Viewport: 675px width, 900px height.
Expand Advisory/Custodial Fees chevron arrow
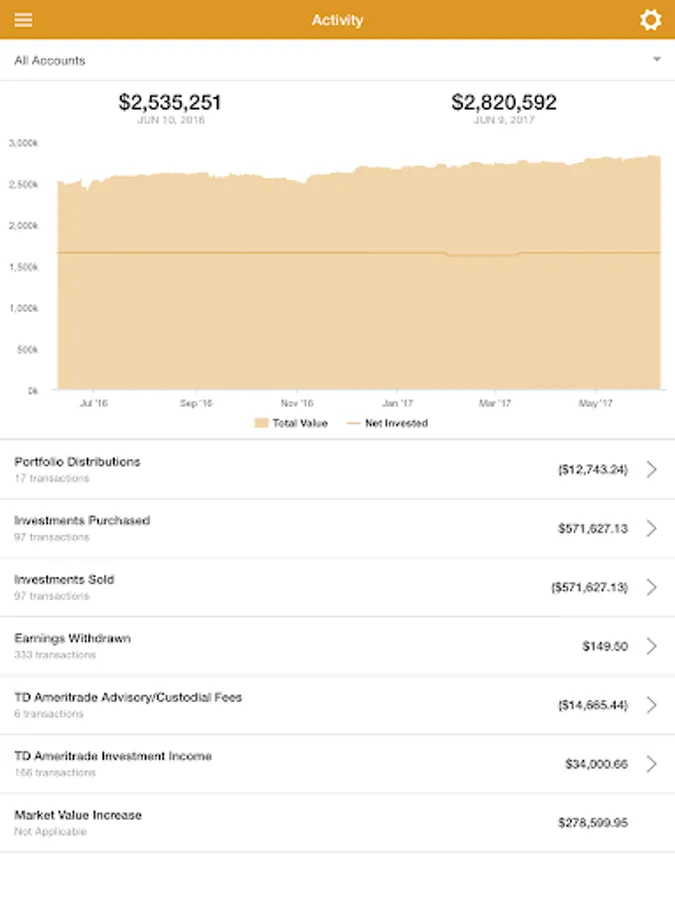(x=652, y=705)
